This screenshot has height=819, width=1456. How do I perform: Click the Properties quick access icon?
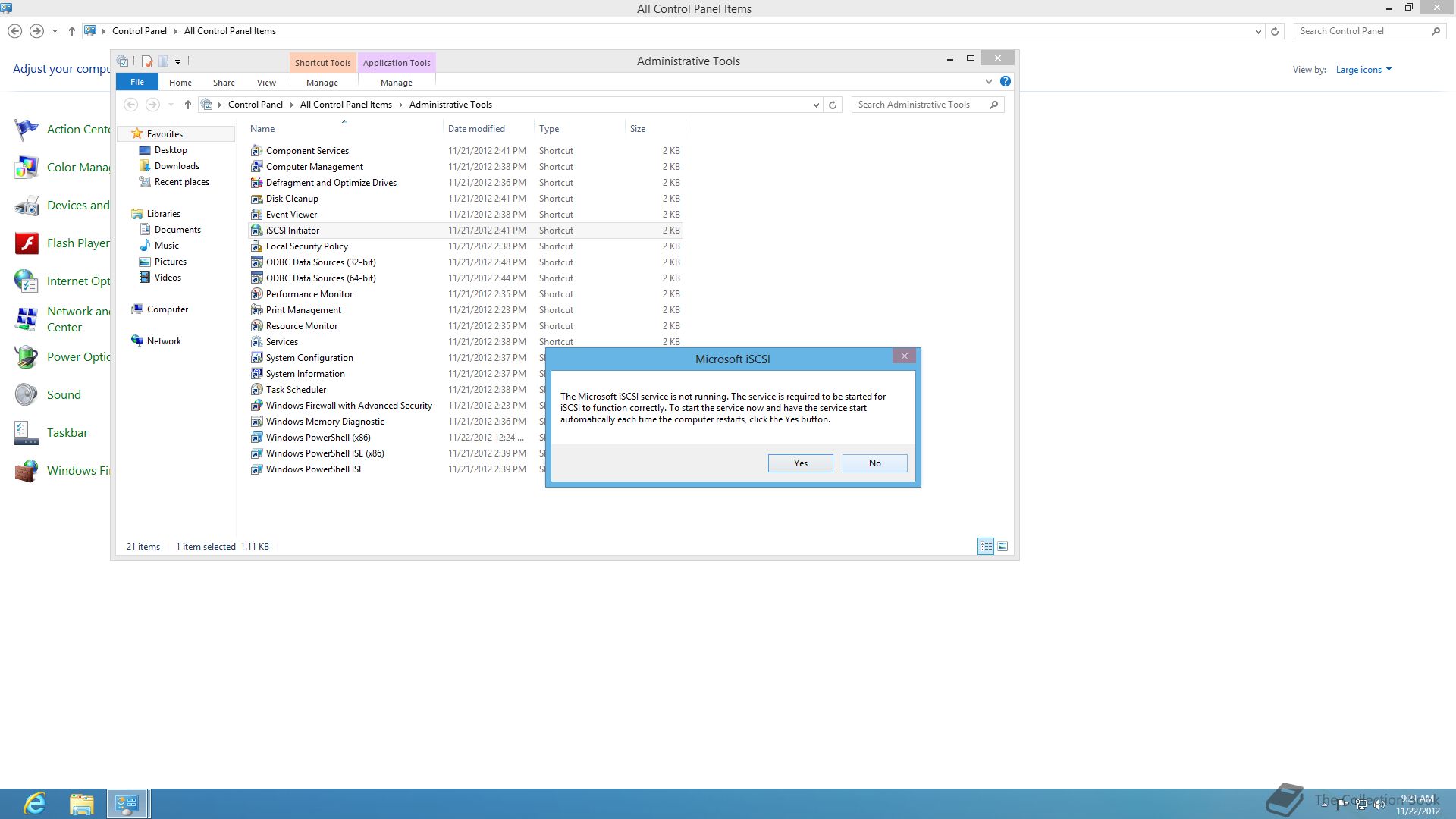pos(147,61)
